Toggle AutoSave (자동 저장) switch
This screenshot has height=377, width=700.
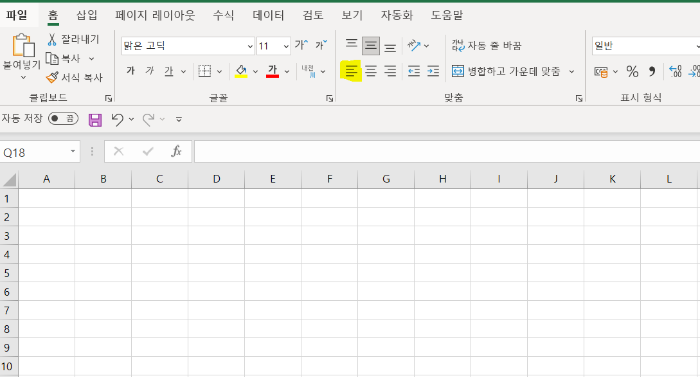pos(63,118)
